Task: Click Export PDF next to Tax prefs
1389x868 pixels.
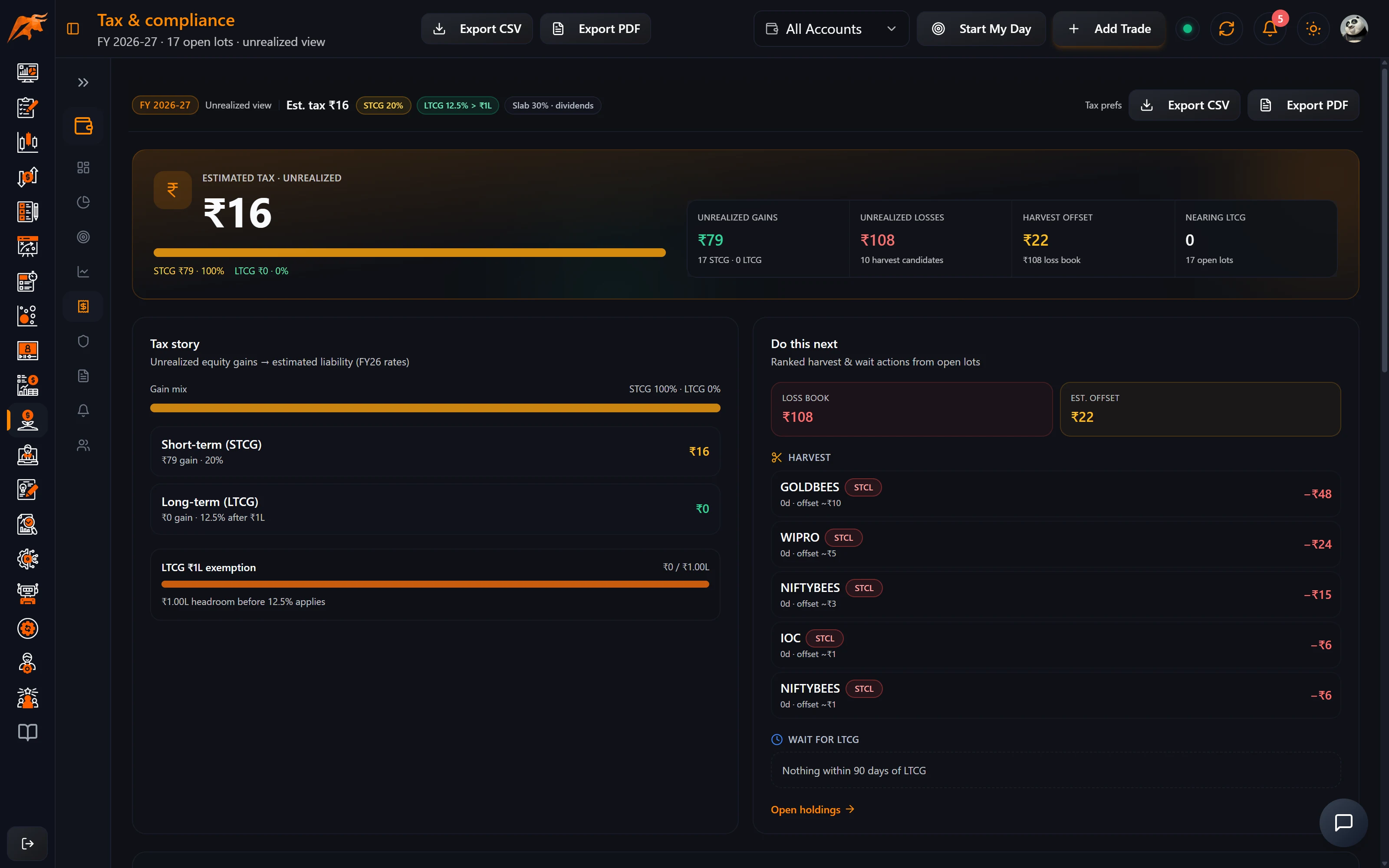Action: (x=1303, y=105)
